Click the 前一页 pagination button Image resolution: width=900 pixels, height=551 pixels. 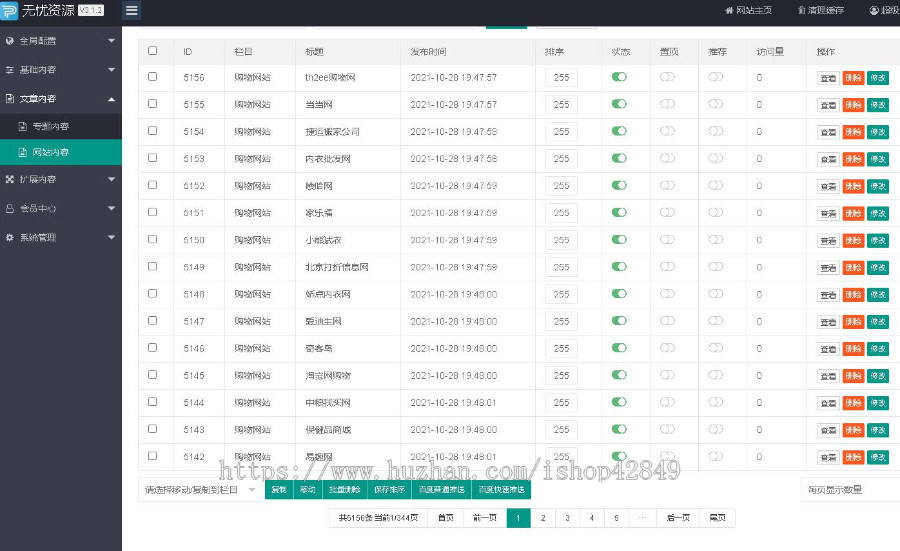pyautogui.click(x=485, y=518)
